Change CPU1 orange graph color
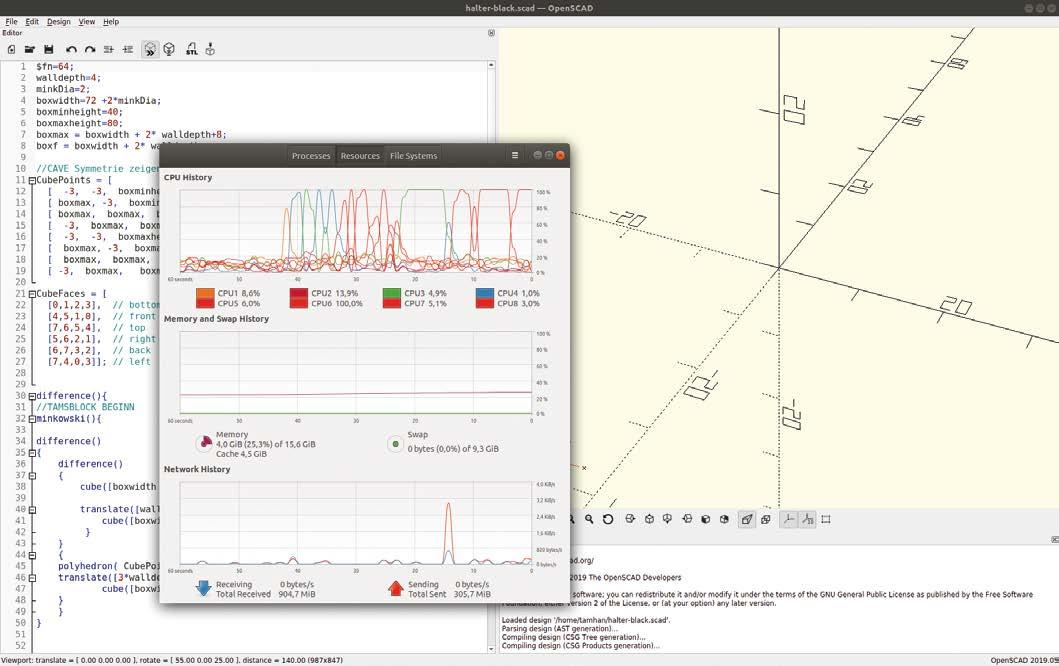 (x=205, y=293)
